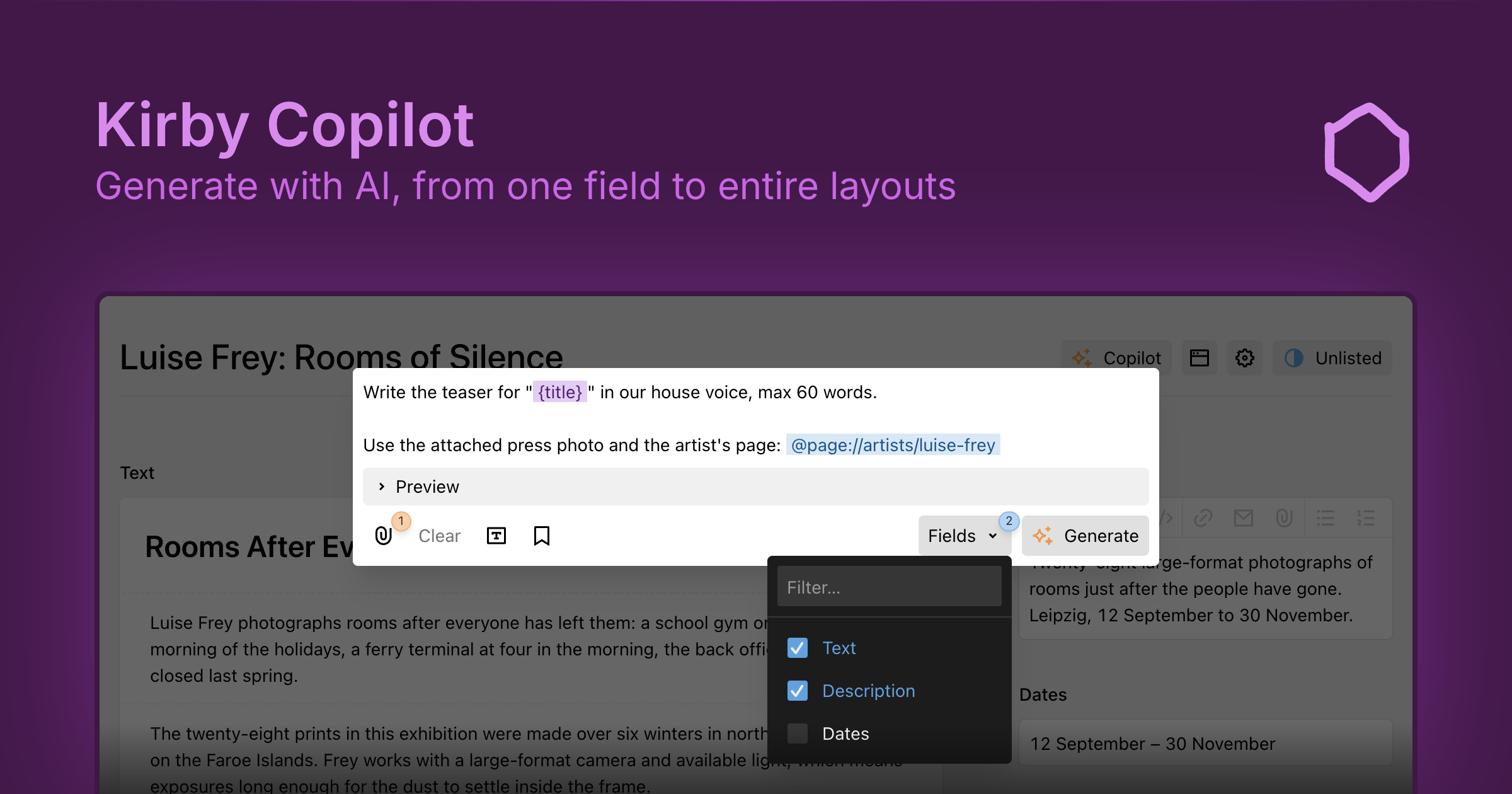Uncheck the Text checkbox in the fields list

tap(798, 648)
